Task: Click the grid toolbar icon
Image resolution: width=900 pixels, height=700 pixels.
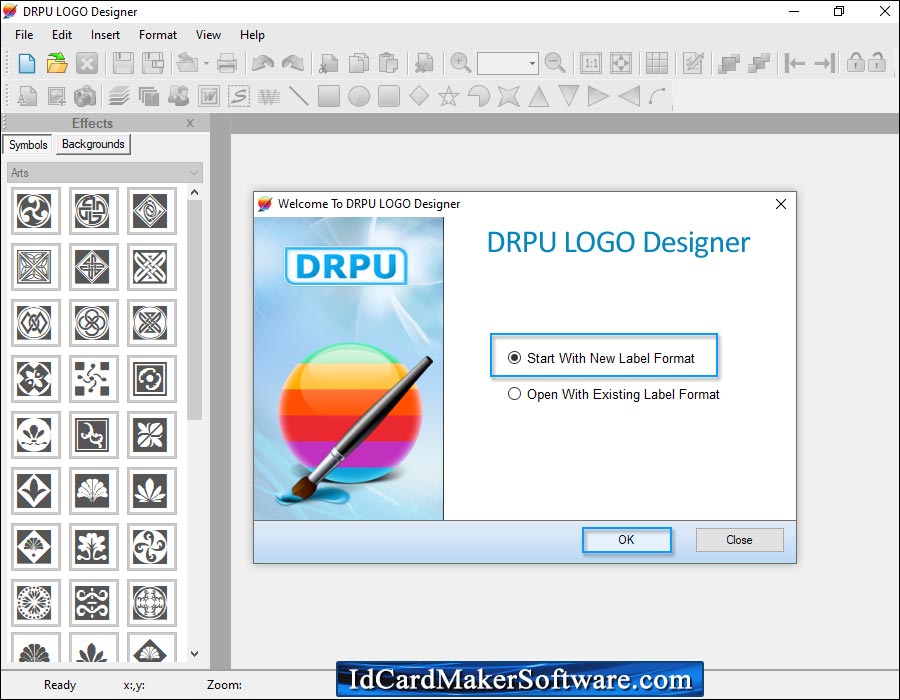Action: [657, 63]
